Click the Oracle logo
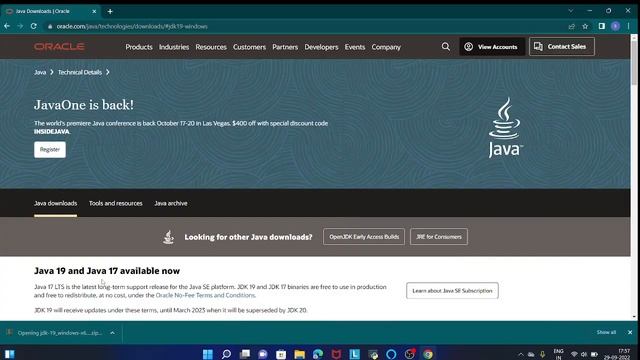This screenshot has width=640, height=360. tap(60, 47)
